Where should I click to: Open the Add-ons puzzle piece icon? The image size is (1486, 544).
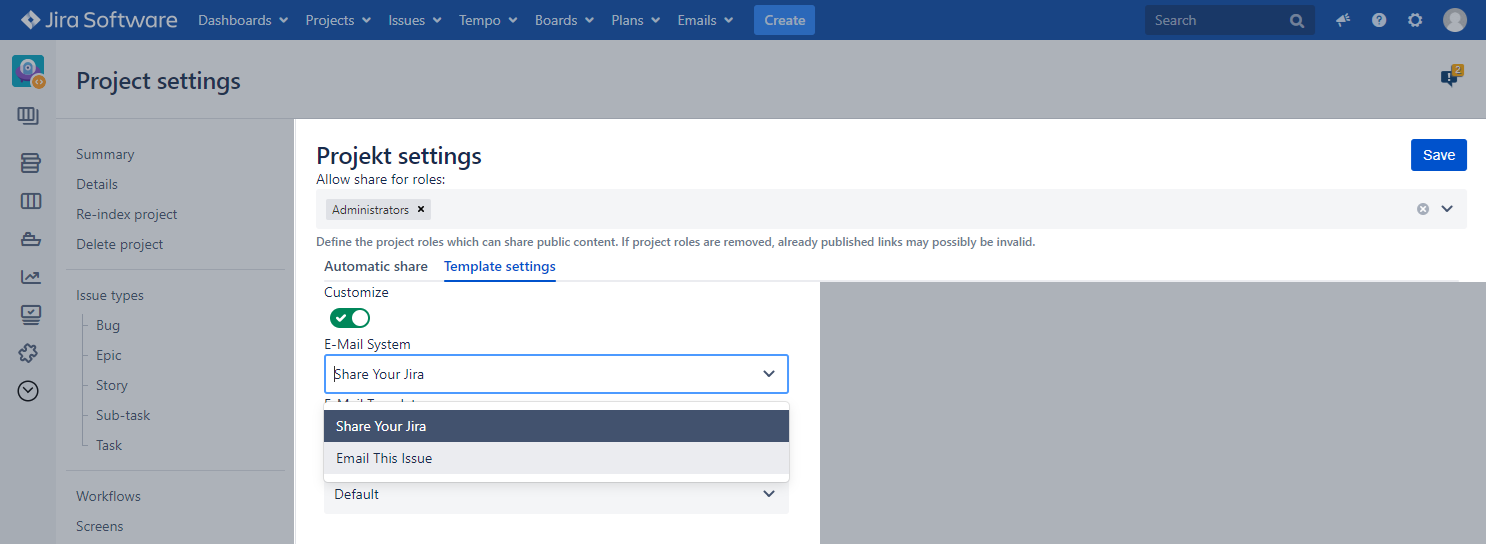[x=30, y=353]
